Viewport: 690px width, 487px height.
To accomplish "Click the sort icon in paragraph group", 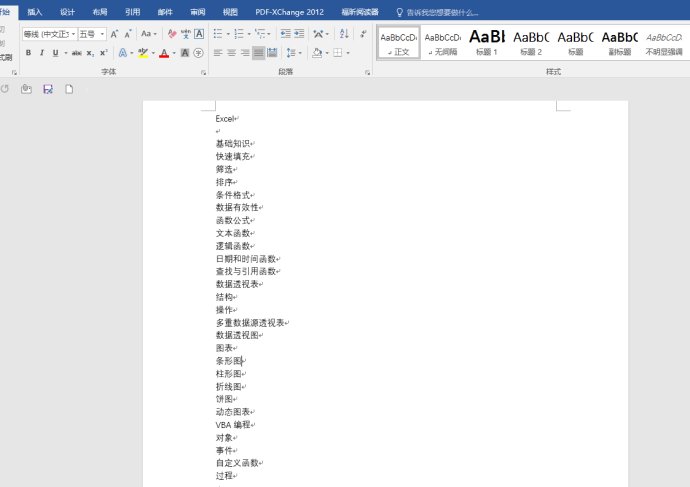I will coord(344,34).
